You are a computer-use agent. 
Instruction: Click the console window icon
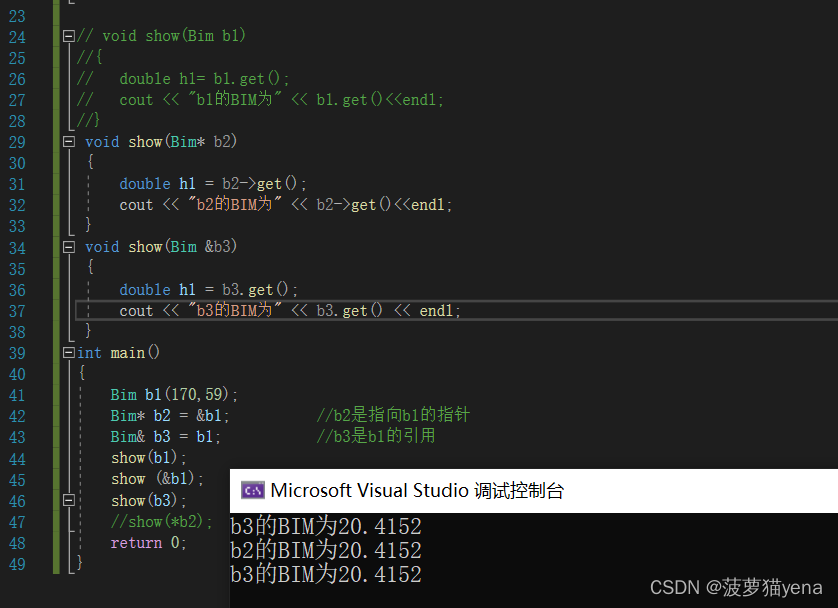point(252,490)
